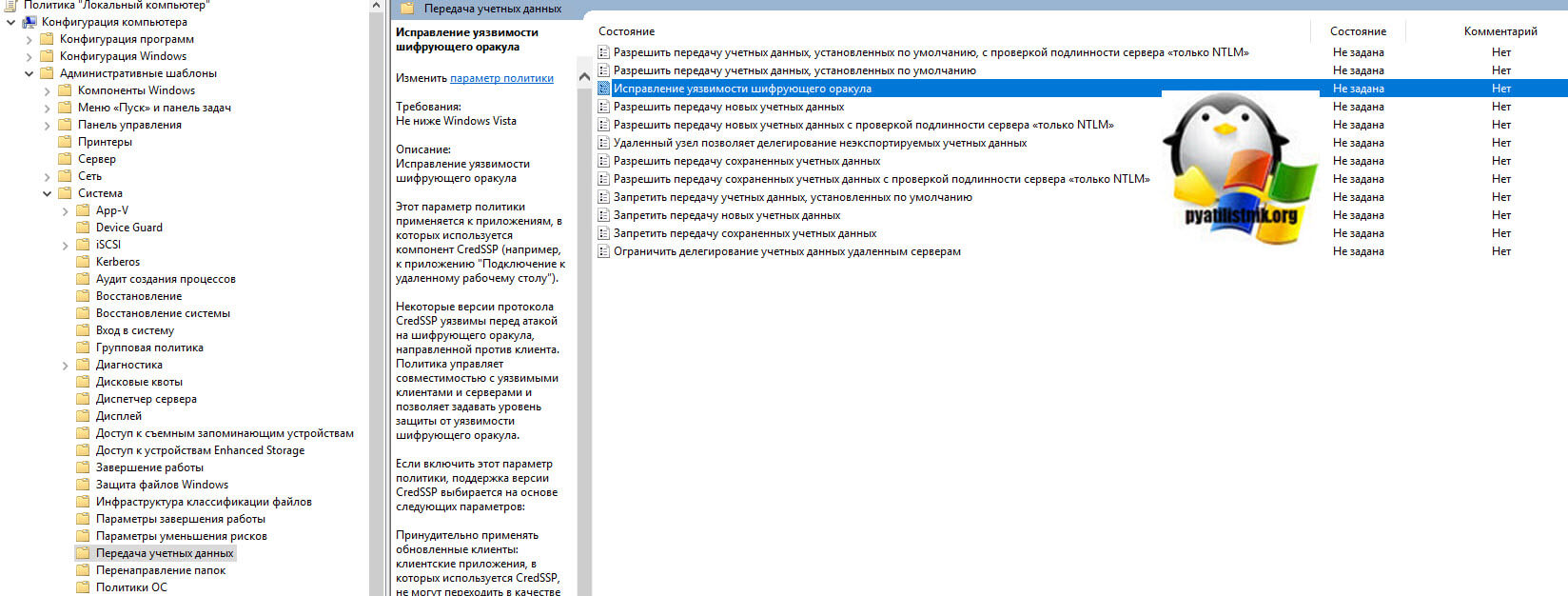Sort by the 'Комментарий' column header
Screen dimensions: 1568x596
(1499, 31)
